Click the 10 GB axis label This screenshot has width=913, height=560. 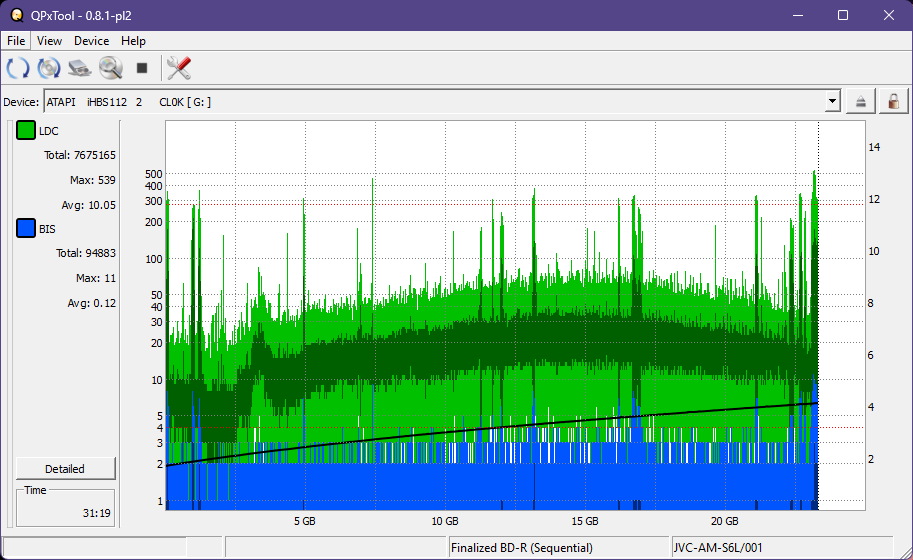(445, 521)
